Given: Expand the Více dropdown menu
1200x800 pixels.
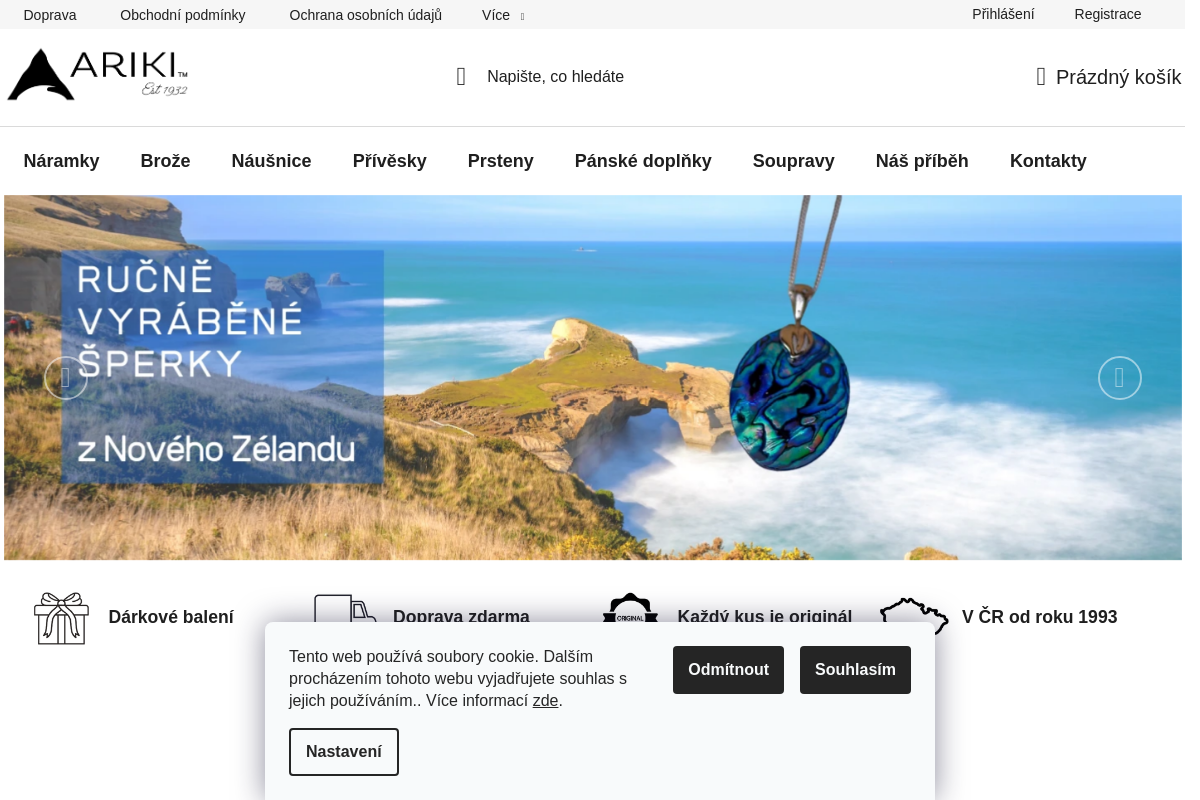Looking at the screenshot, I should click(503, 15).
